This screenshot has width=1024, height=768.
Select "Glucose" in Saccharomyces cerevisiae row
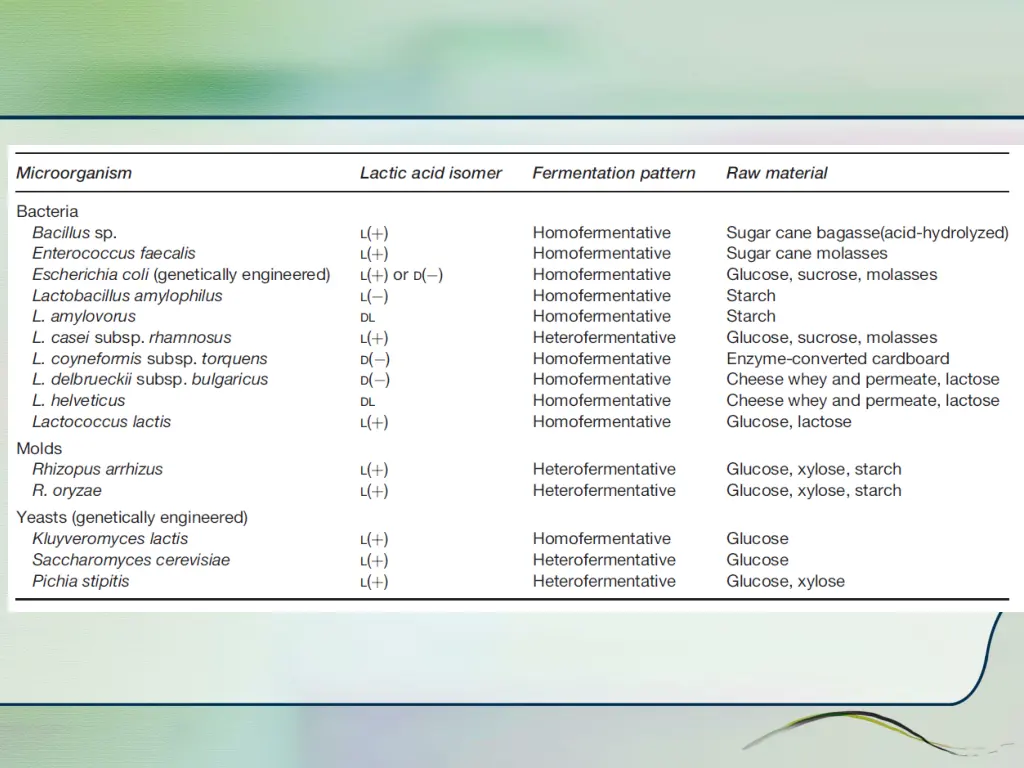point(758,560)
